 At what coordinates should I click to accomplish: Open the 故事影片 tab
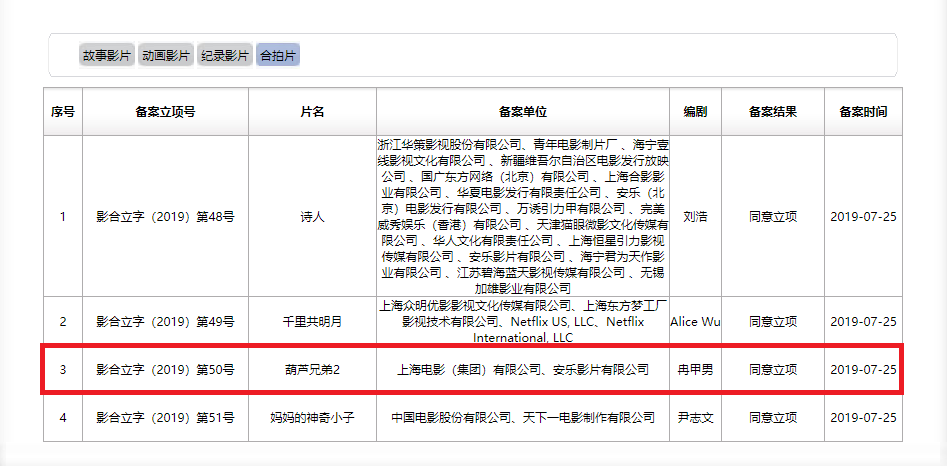(x=107, y=56)
